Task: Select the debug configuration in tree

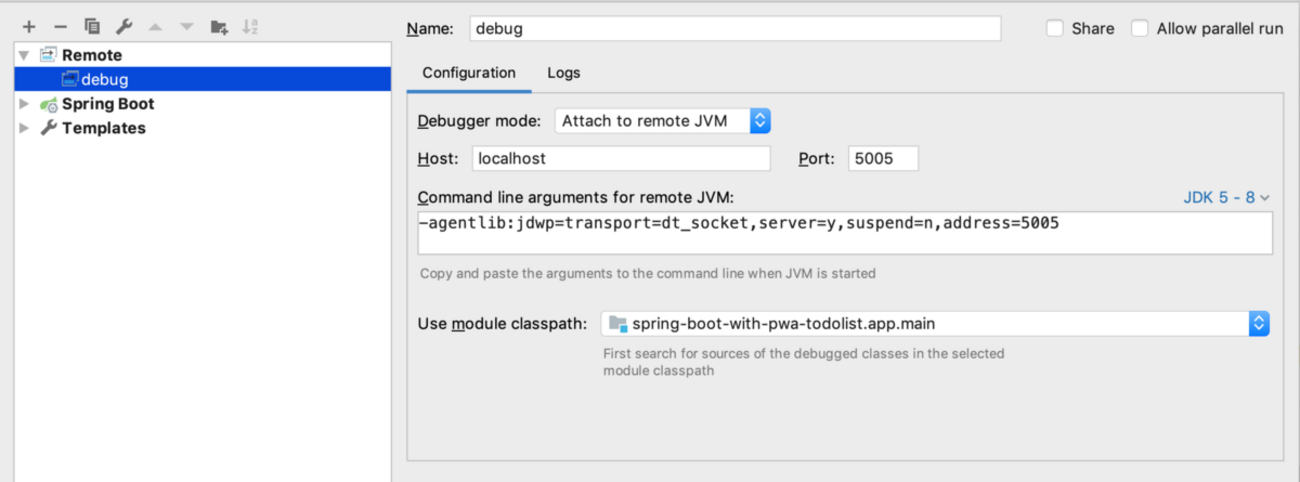Action: click(x=104, y=80)
